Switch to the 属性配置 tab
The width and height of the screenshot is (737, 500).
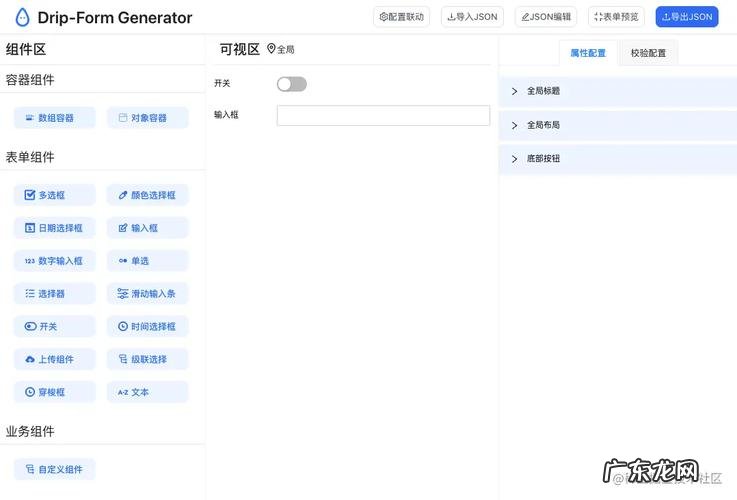pos(587,53)
